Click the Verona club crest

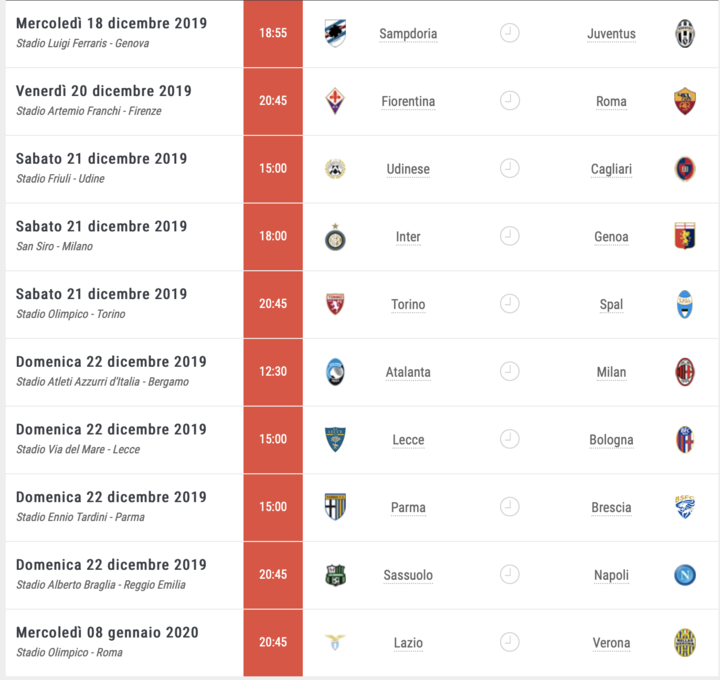click(684, 643)
